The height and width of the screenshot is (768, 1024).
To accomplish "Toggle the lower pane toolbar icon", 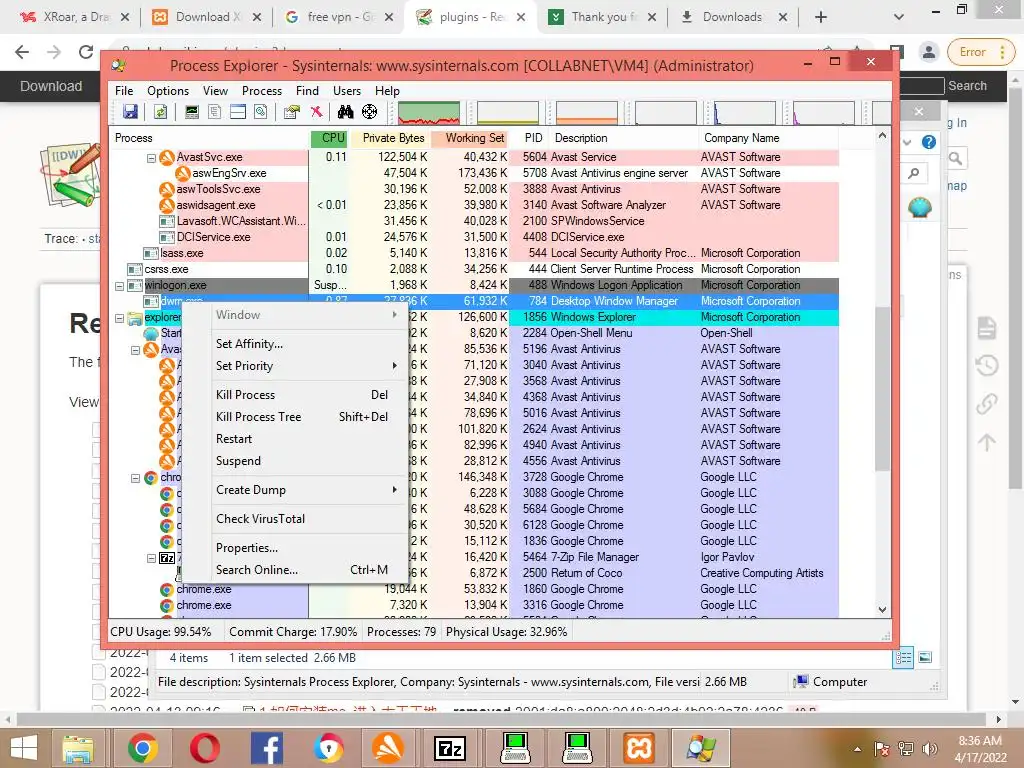I will pos(238,112).
